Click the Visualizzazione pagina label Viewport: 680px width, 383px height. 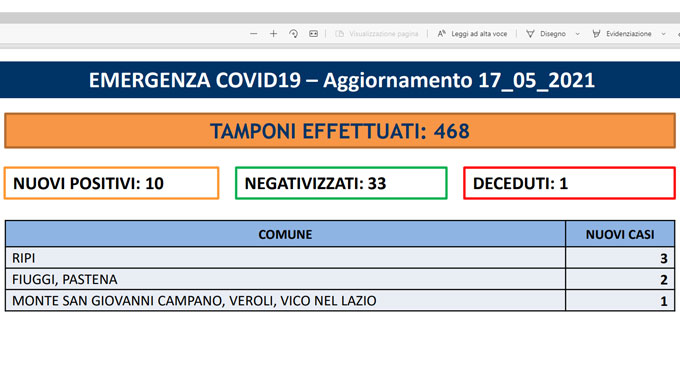tap(383, 34)
